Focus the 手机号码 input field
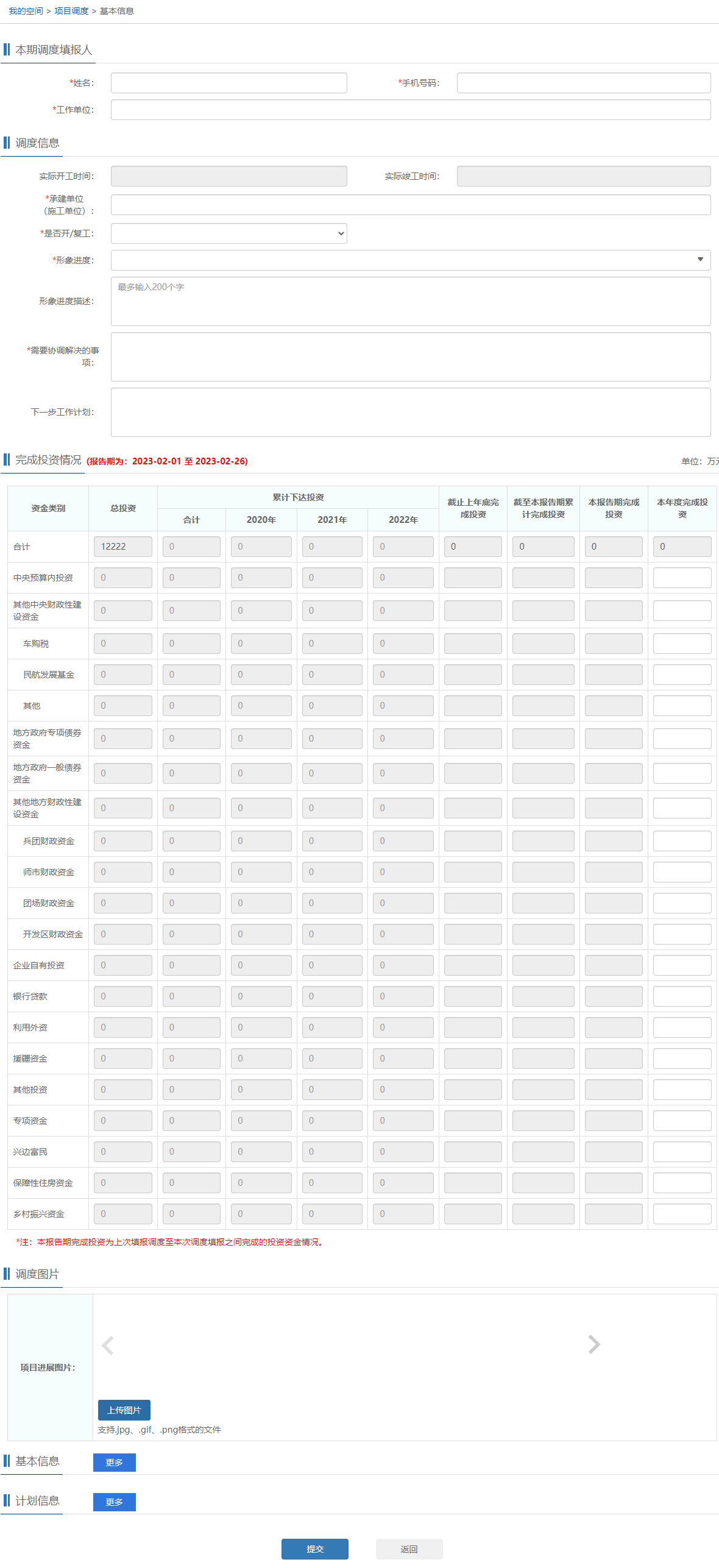Screen dimensions: 719x1568 pyautogui.click(x=583, y=83)
